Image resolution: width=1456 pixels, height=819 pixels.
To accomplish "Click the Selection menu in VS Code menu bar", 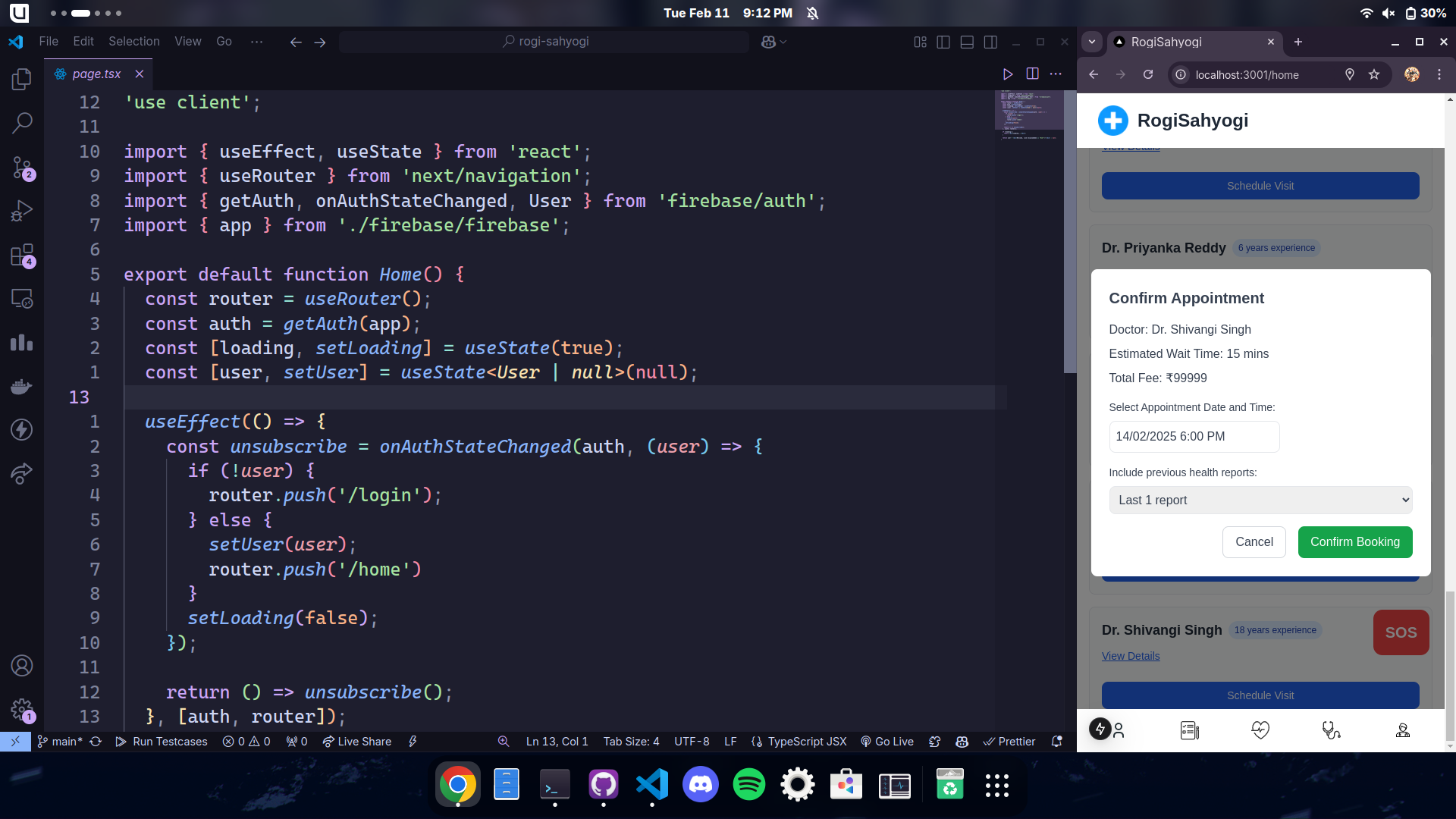I will (132, 41).
